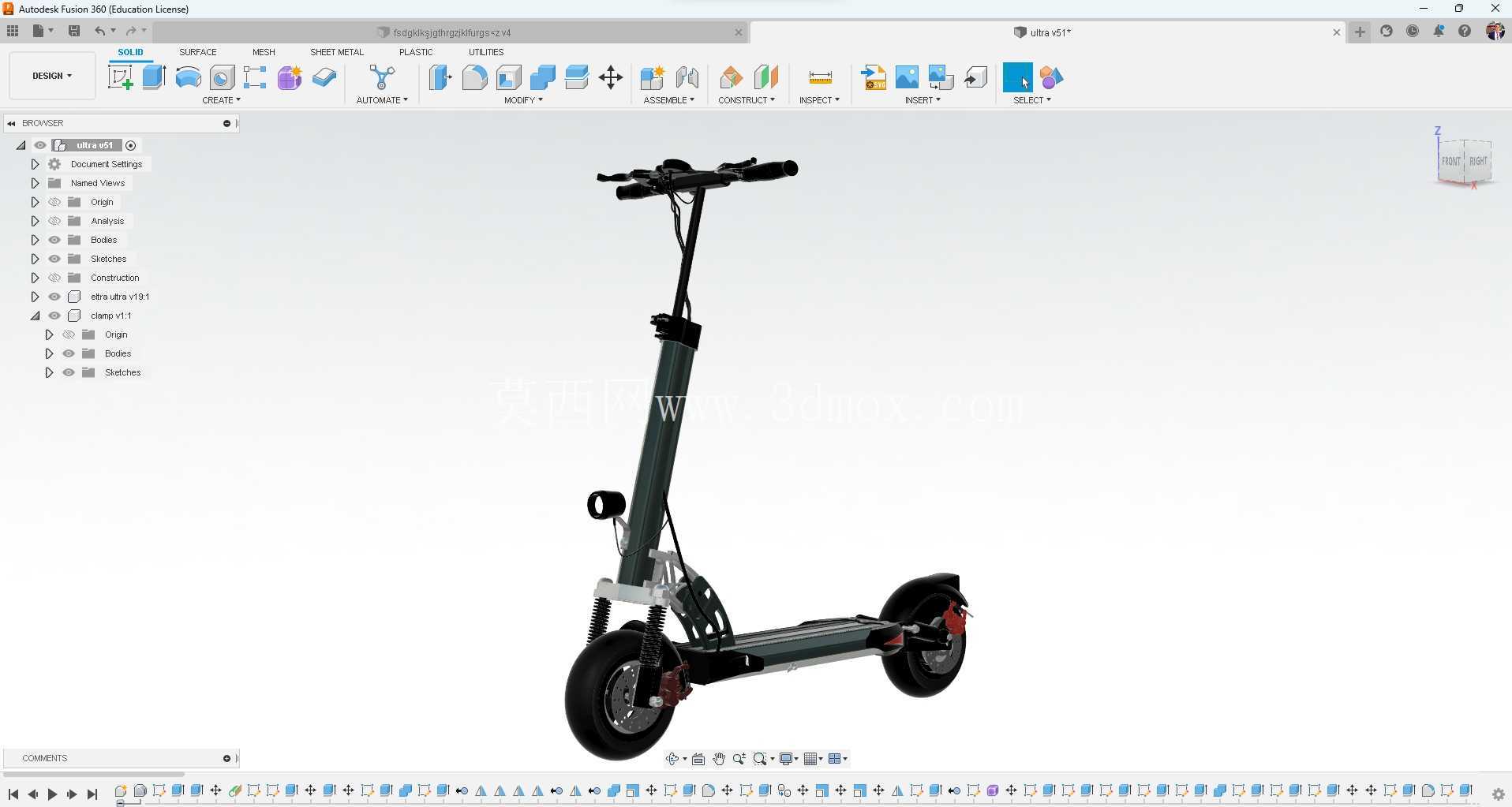Open a new design tab
This screenshot has height=807, width=1512.
tap(1360, 32)
